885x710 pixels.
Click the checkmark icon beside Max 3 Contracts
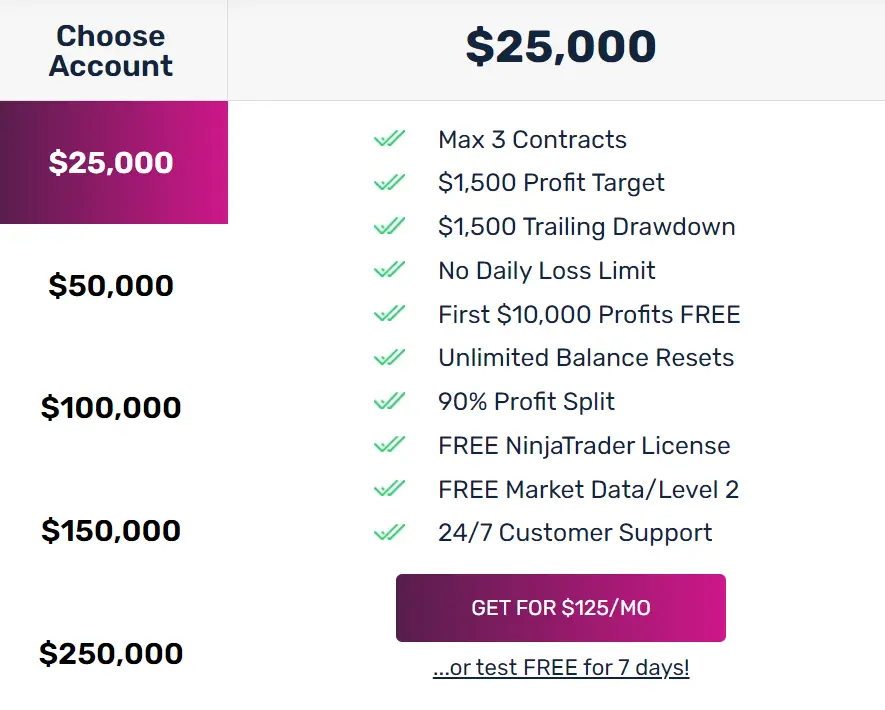pos(389,138)
